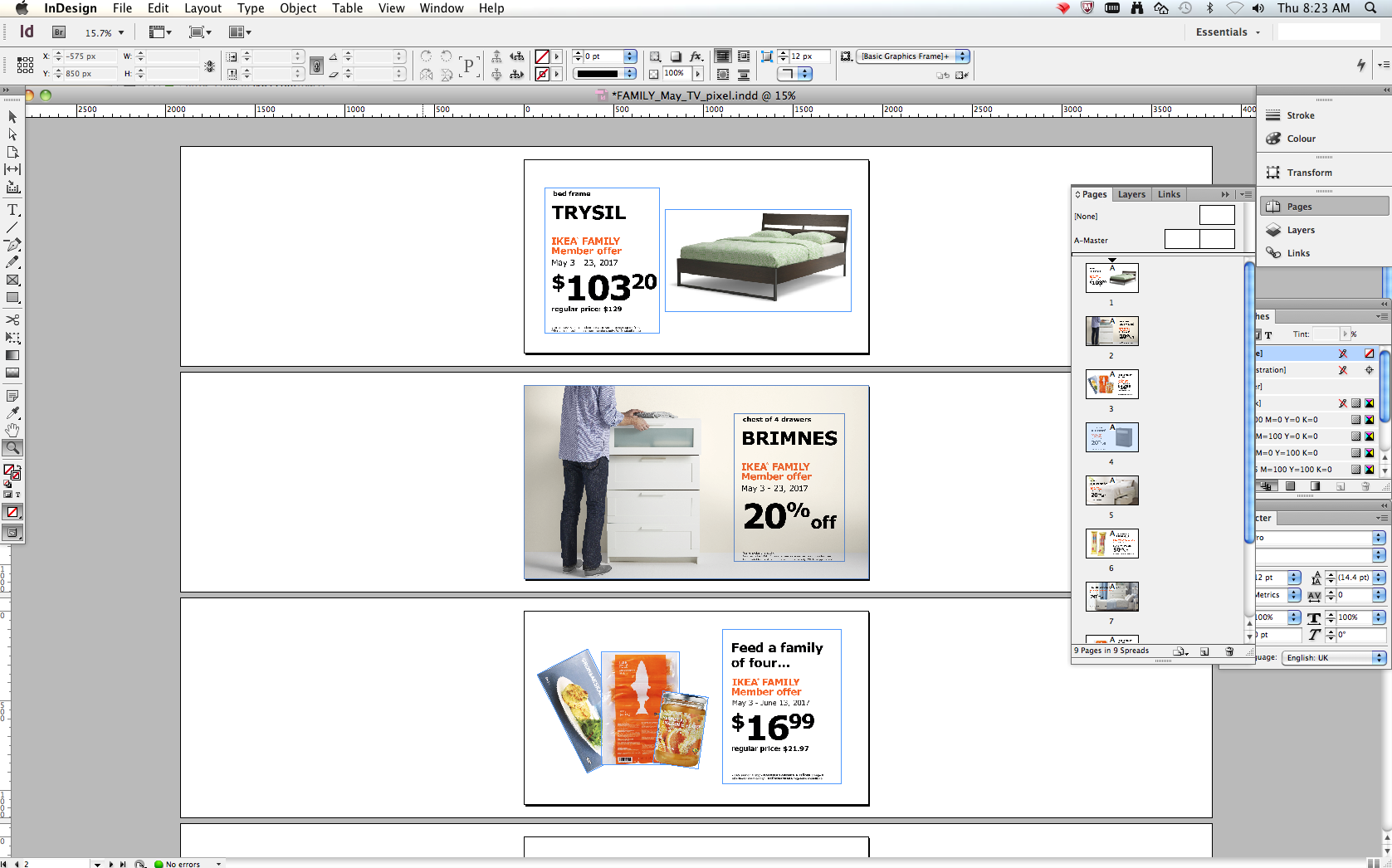Image resolution: width=1392 pixels, height=868 pixels.
Task: Click the No errors preflight status
Action: coord(182,864)
